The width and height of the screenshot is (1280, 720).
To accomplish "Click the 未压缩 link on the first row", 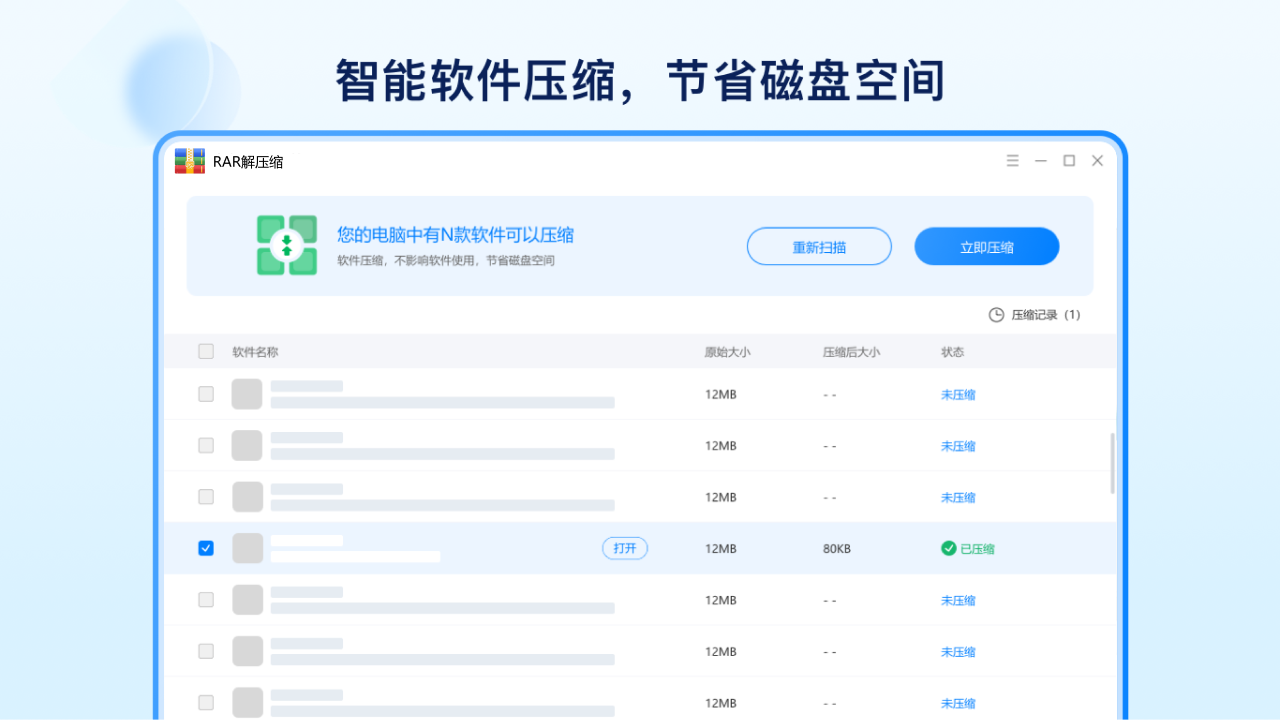I will click(x=957, y=394).
